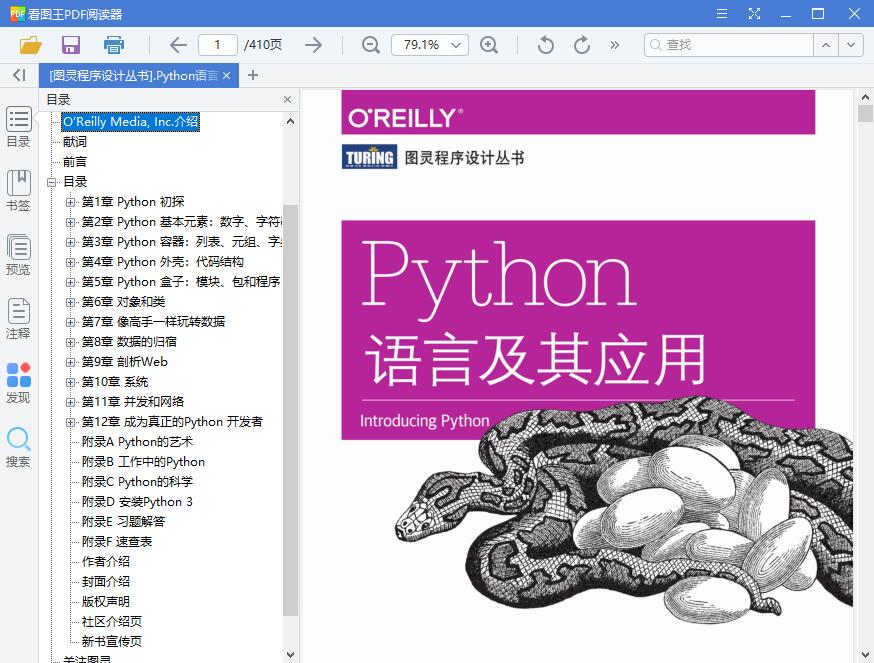The image size is (874, 663).
Task: Open 第8章 数据的归宿 entry
Action: point(129,342)
